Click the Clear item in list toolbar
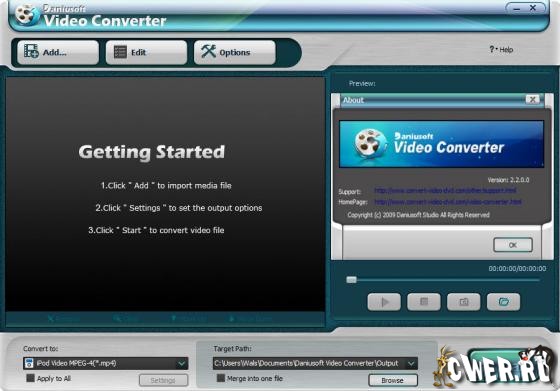Viewport: 560px width, 391px height. point(126,319)
